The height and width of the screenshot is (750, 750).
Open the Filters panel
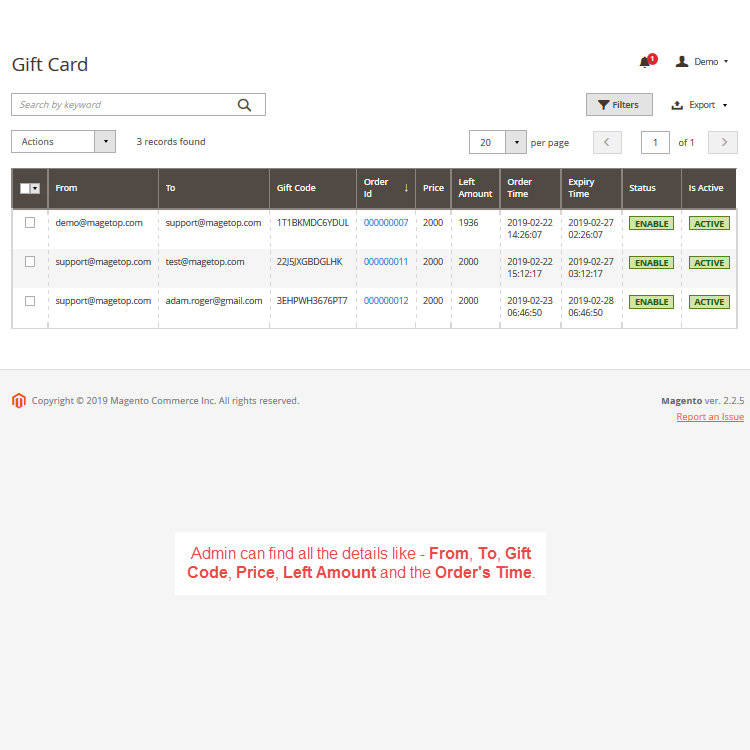619,104
